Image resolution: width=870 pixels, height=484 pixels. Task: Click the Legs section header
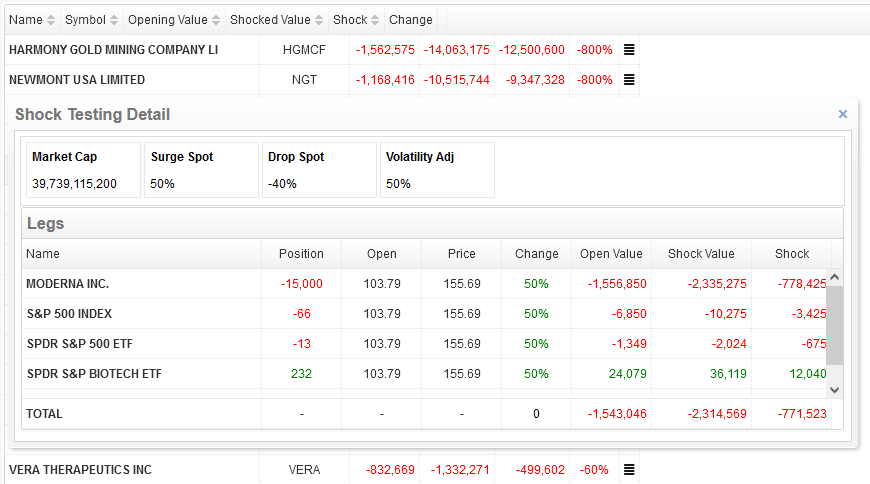point(432,224)
